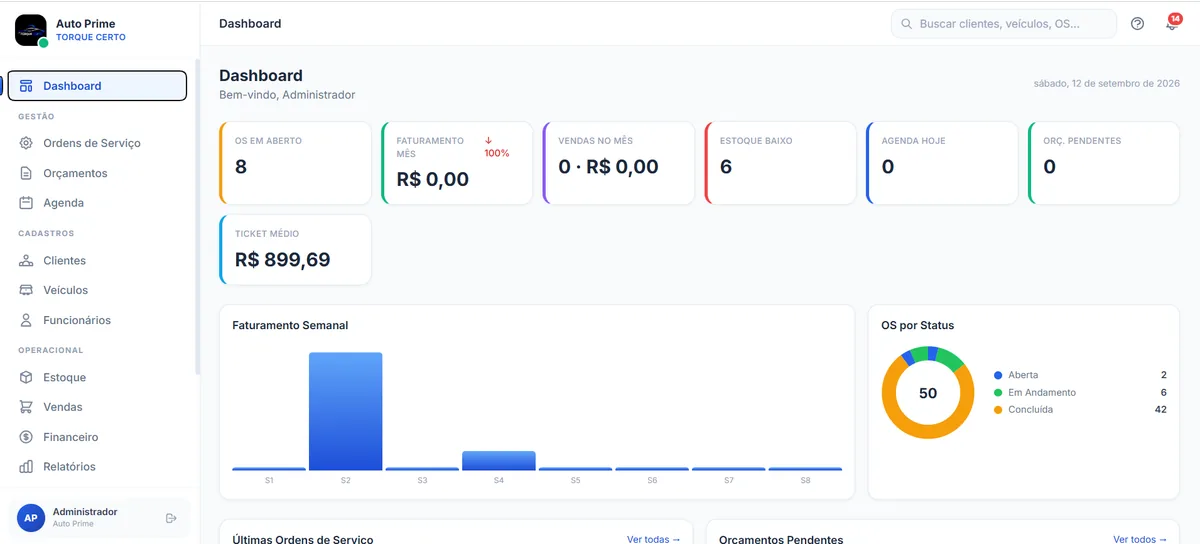Image resolution: width=1200 pixels, height=544 pixels.
Task: Open the Agenda Hoje card
Action: click(943, 163)
